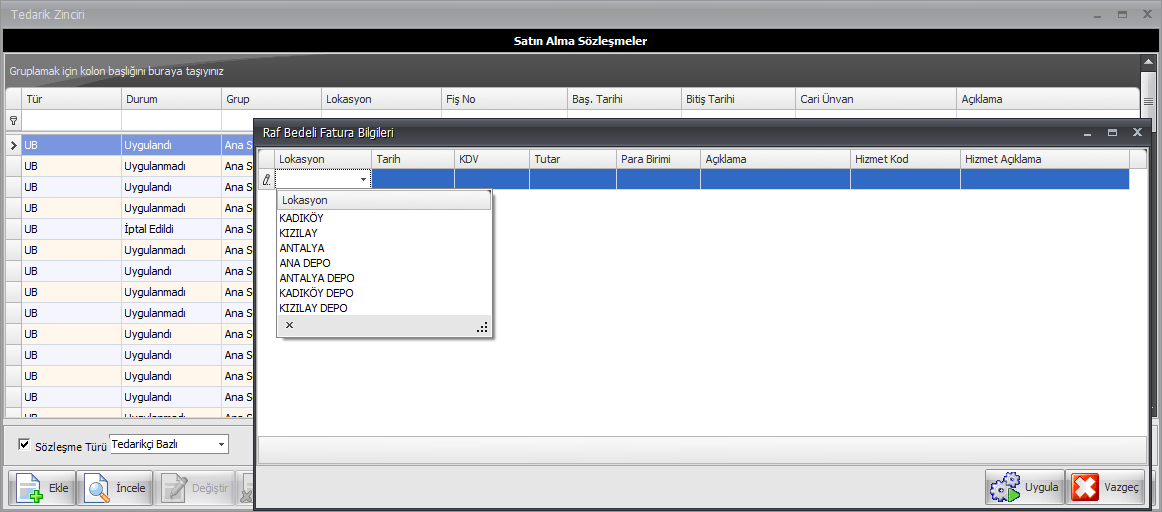The height and width of the screenshot is (512, 1162).
Task: Click the pencil edit indicator on the row
Action: 266,179
